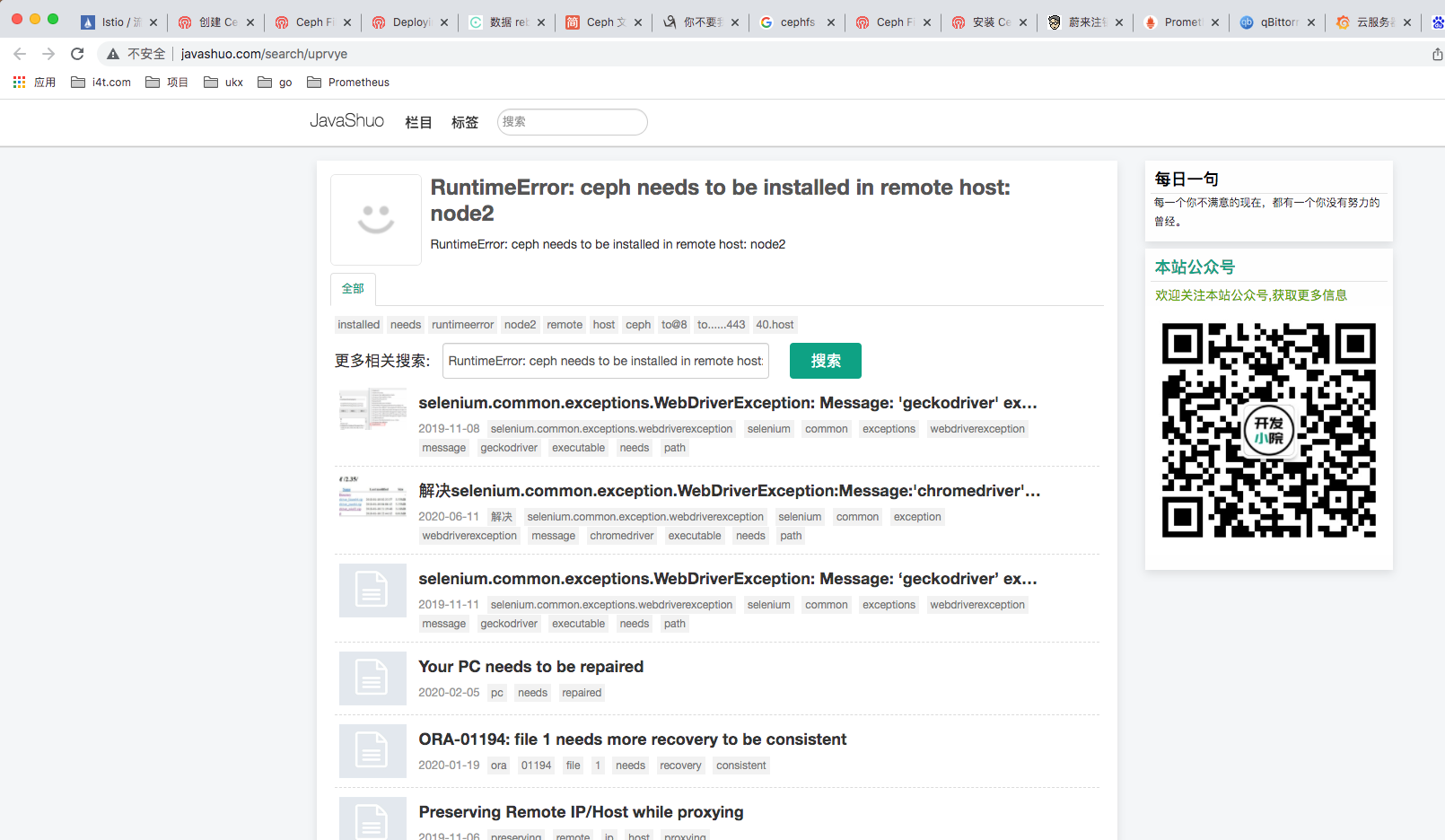Screen dimensions: 1445x840
Task: Open the ukx bookmark folder
Action: tap(223, 82)
